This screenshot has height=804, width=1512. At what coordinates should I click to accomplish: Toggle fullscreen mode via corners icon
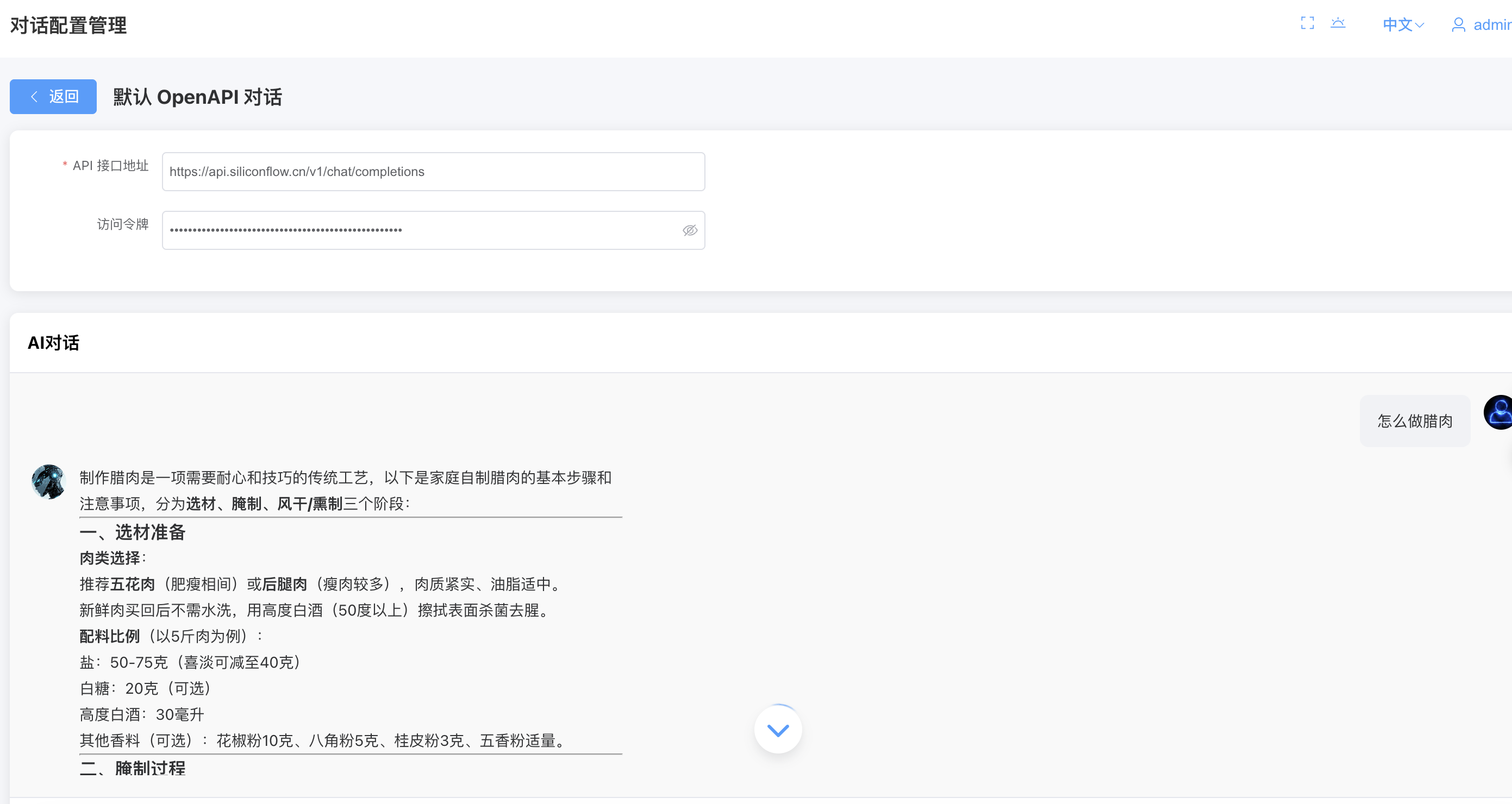(1307, 23)
